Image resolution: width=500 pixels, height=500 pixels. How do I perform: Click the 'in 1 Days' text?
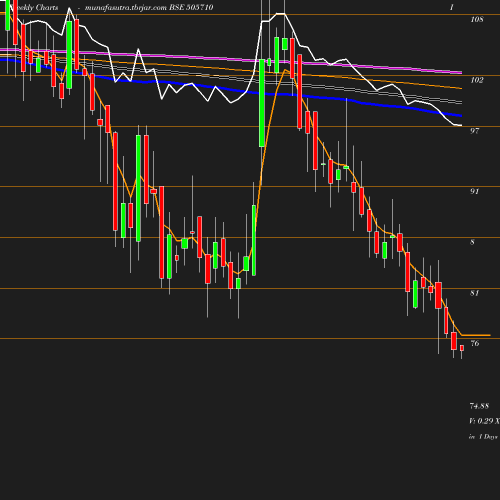pos(483,437)
